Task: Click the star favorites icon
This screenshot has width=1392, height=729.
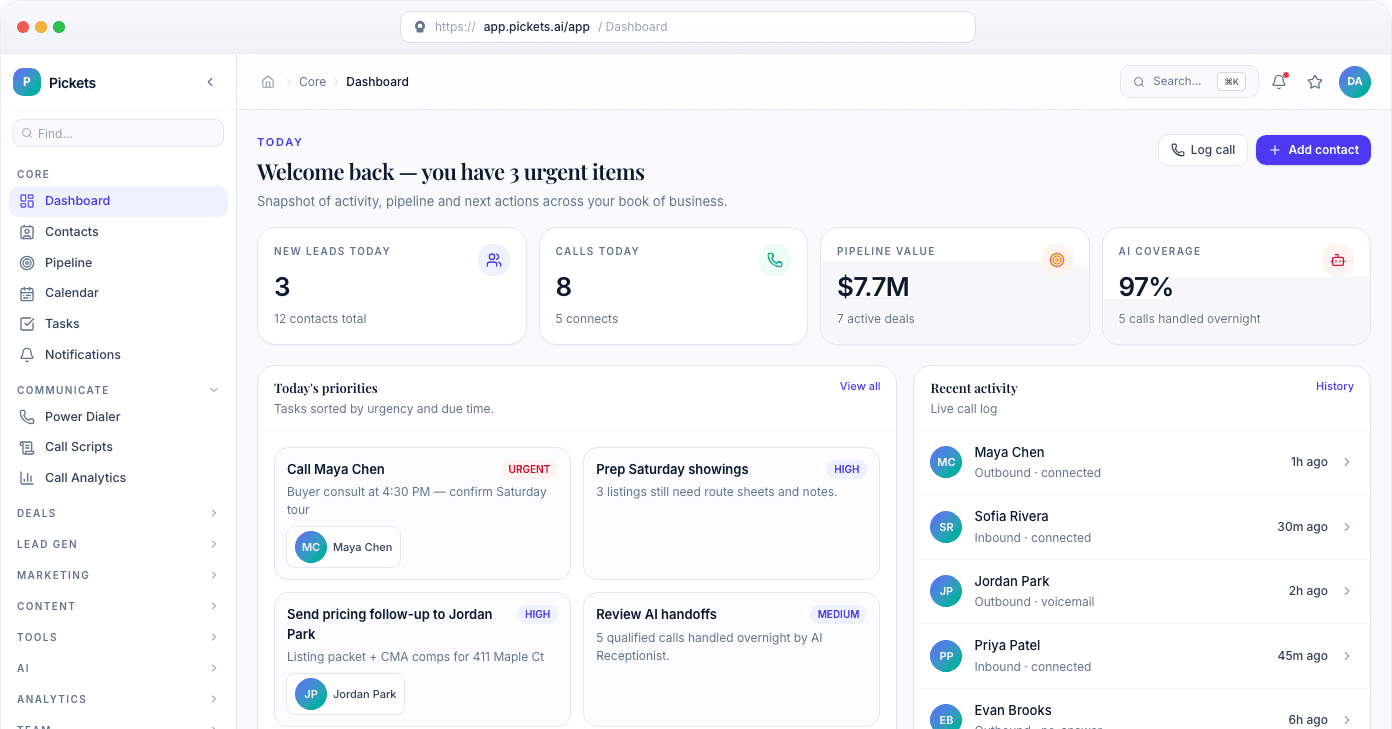Action: [1315, 82]
